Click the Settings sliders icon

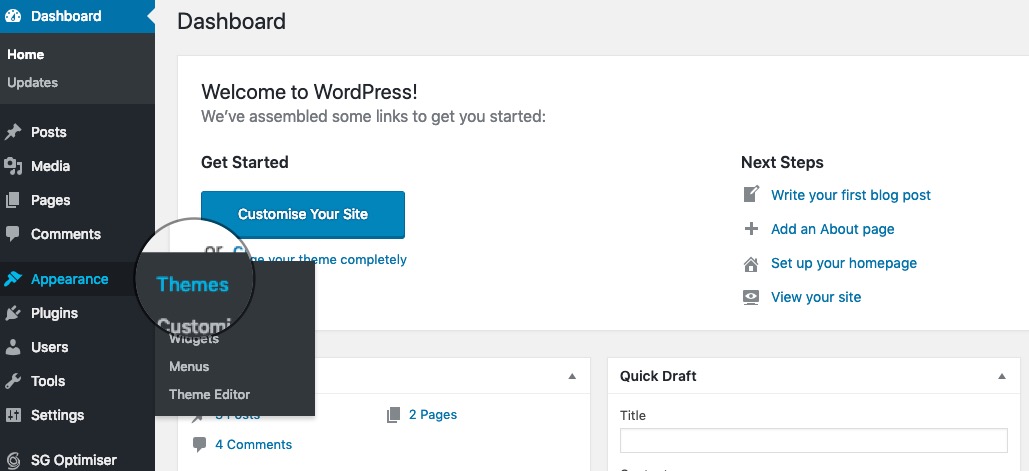[x=13, y=415]
